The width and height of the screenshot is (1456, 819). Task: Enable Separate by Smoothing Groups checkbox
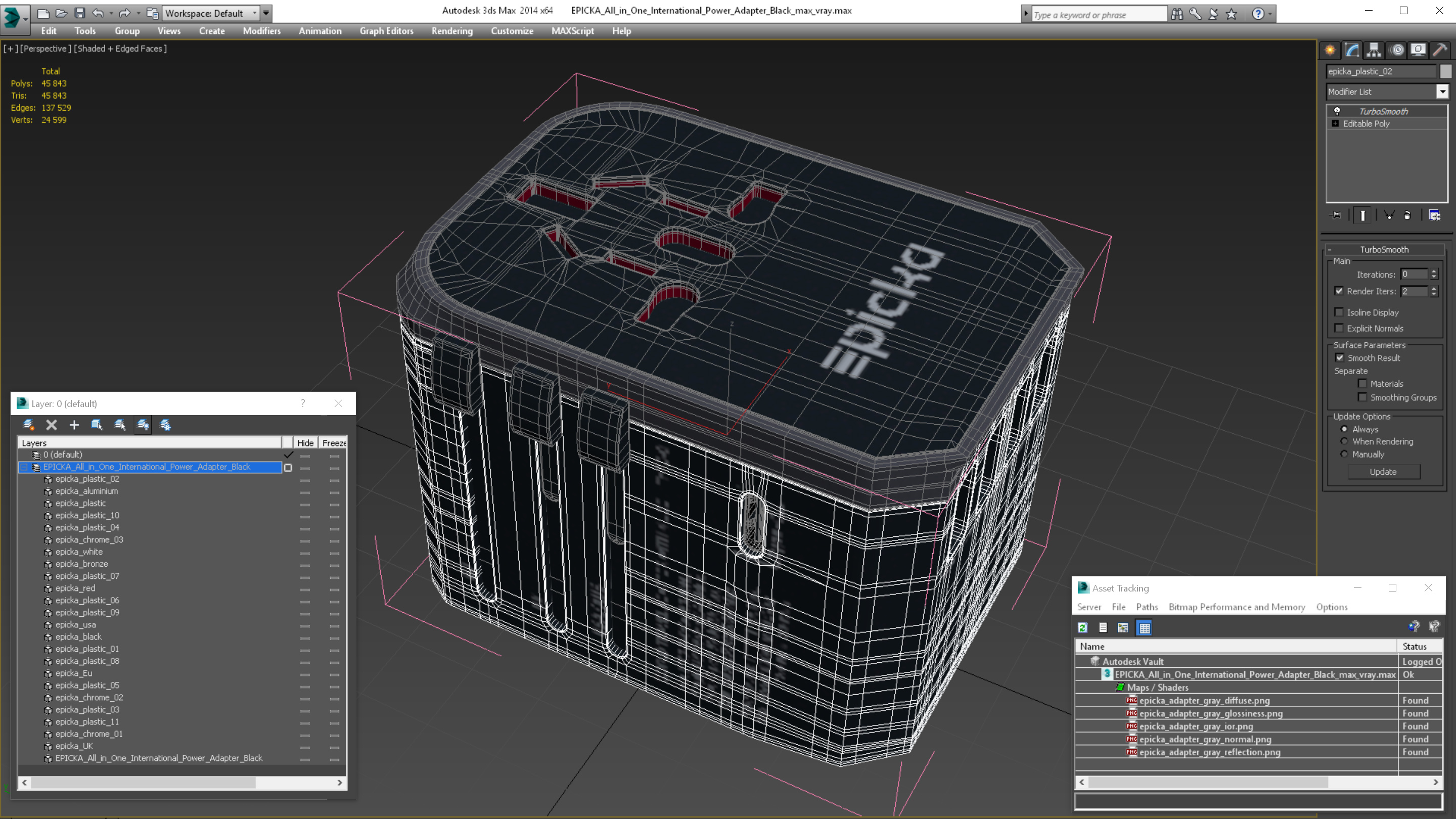click(1363, 397)
